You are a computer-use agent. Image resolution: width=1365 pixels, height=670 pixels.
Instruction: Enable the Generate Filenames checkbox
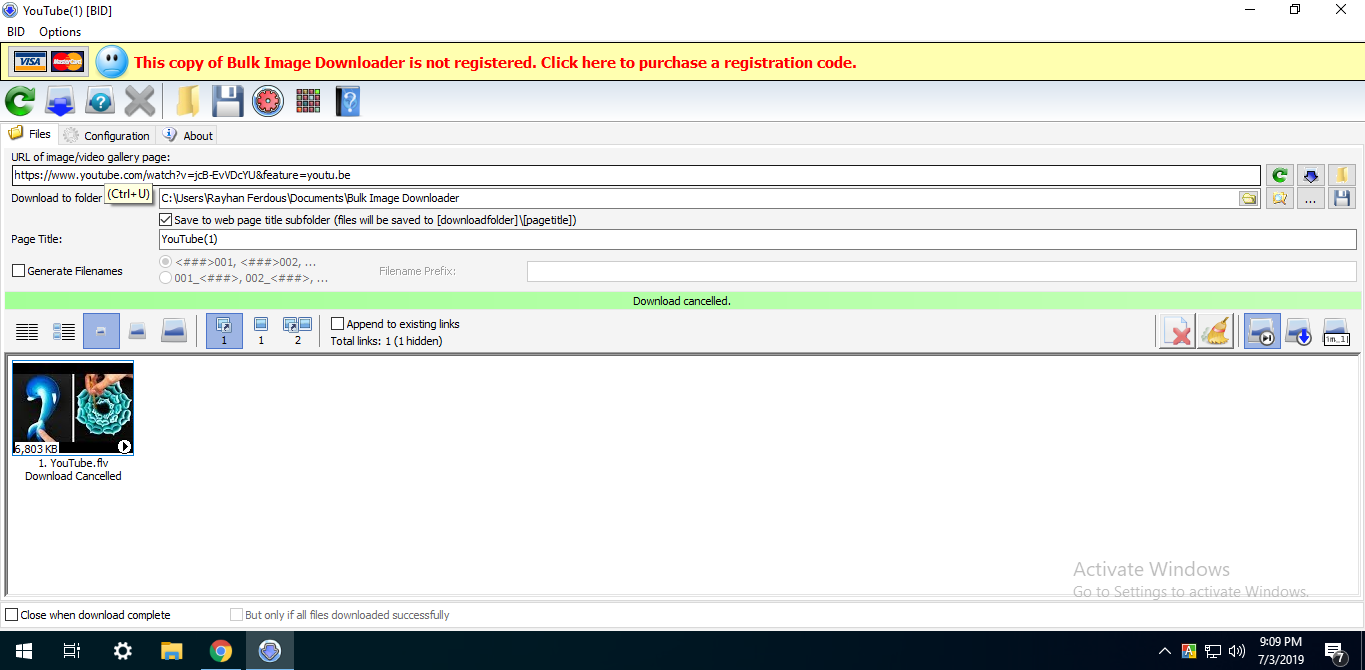18,271
